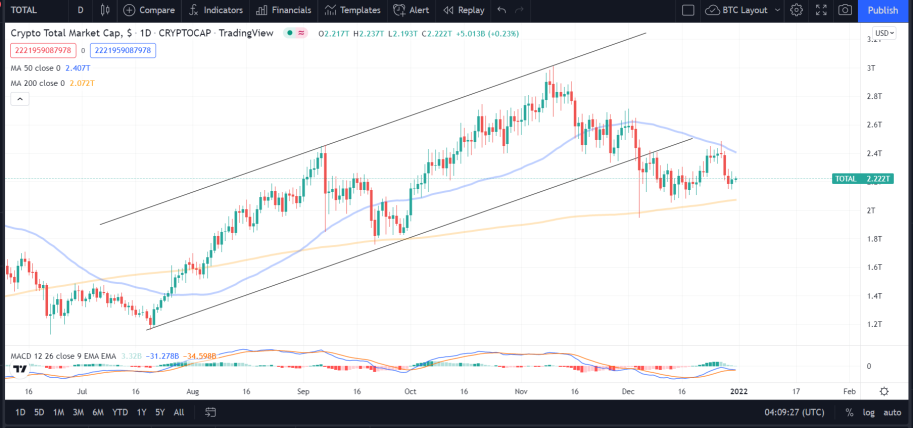Take a chart snapshot with camera icon

tap(845, 10)
